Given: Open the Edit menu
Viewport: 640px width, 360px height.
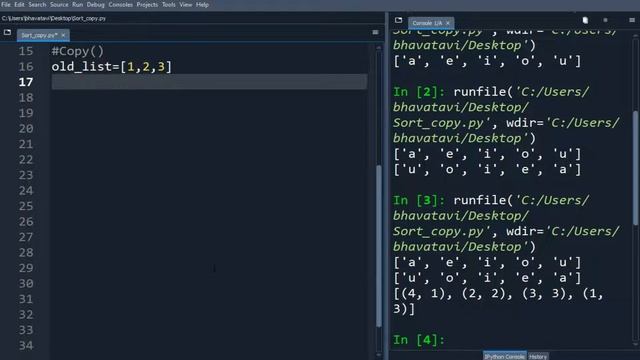Looking at the screenshot, I should 19,4.
